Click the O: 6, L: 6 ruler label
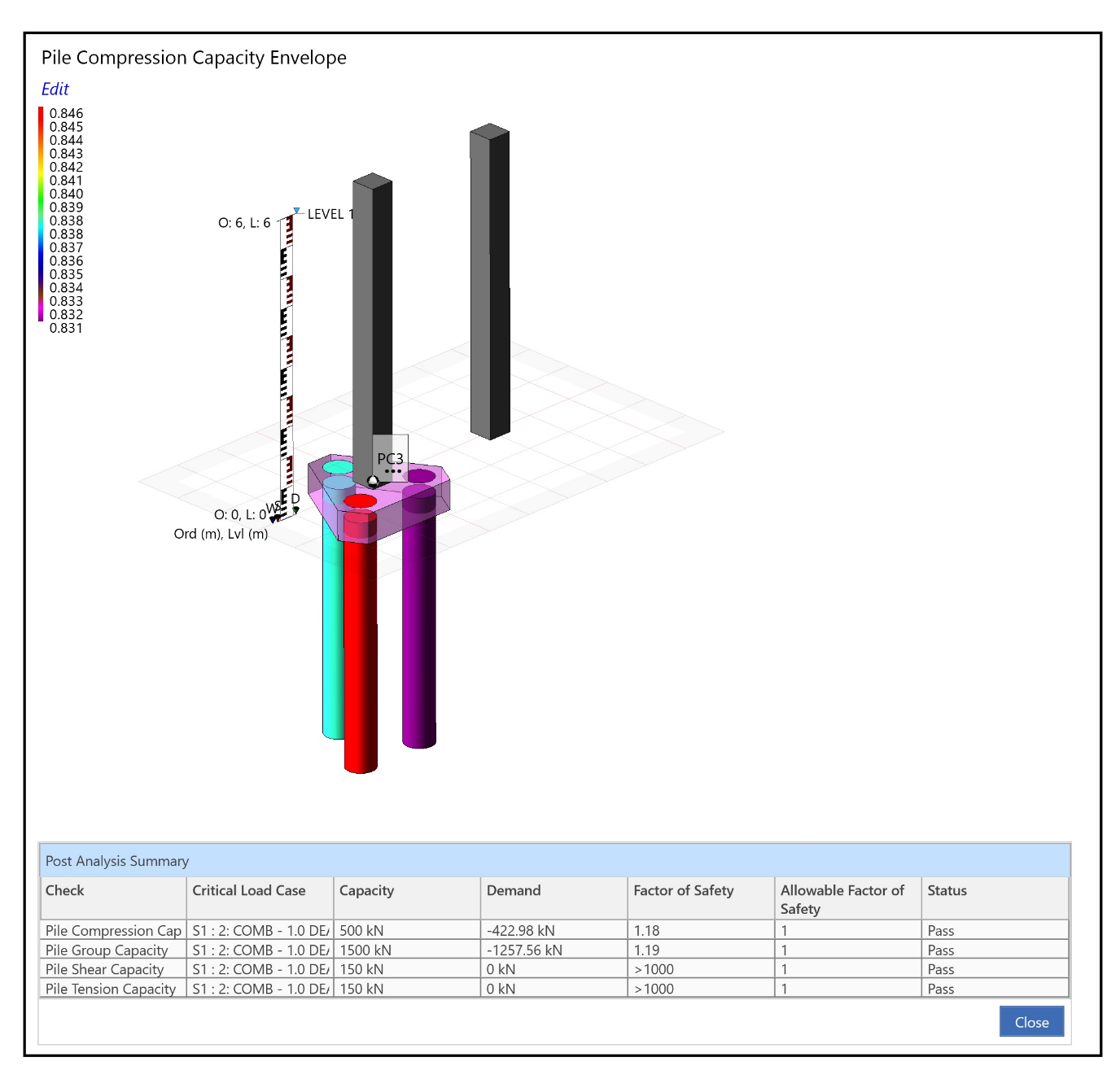This screenshot has width=1120, height=1079. pyautogui.click(x=244, y=223)
